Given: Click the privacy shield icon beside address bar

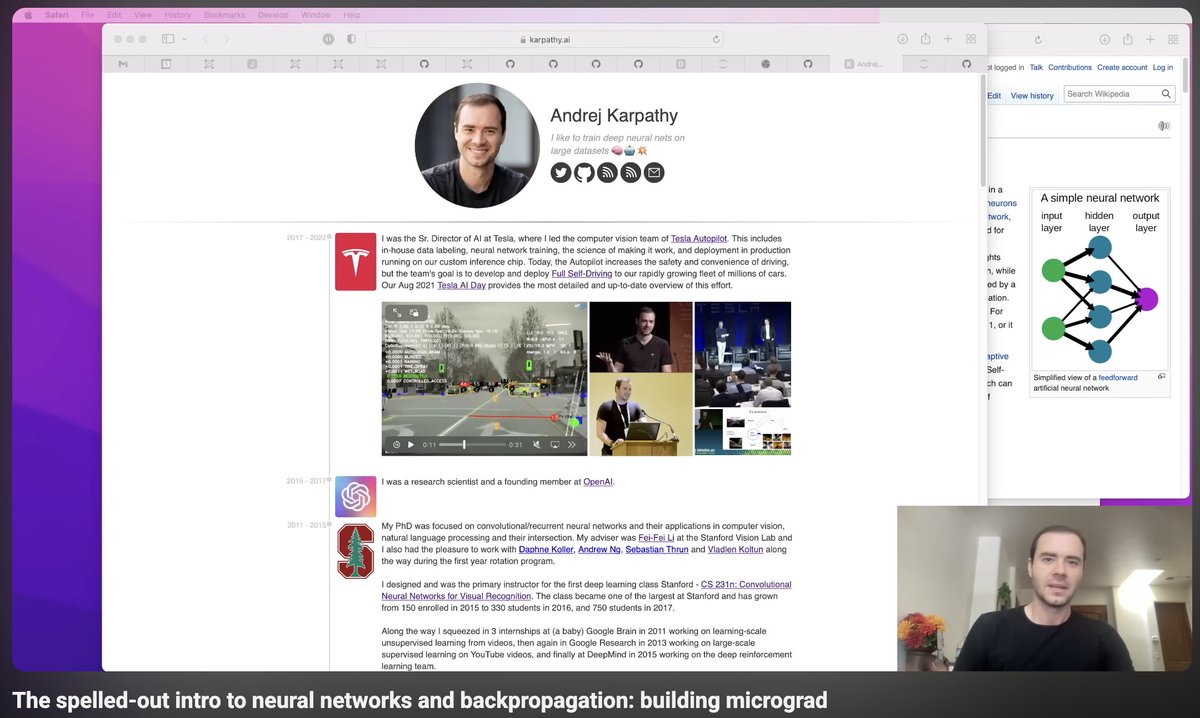Looking at the screenshot, I should tap(351, 39).
